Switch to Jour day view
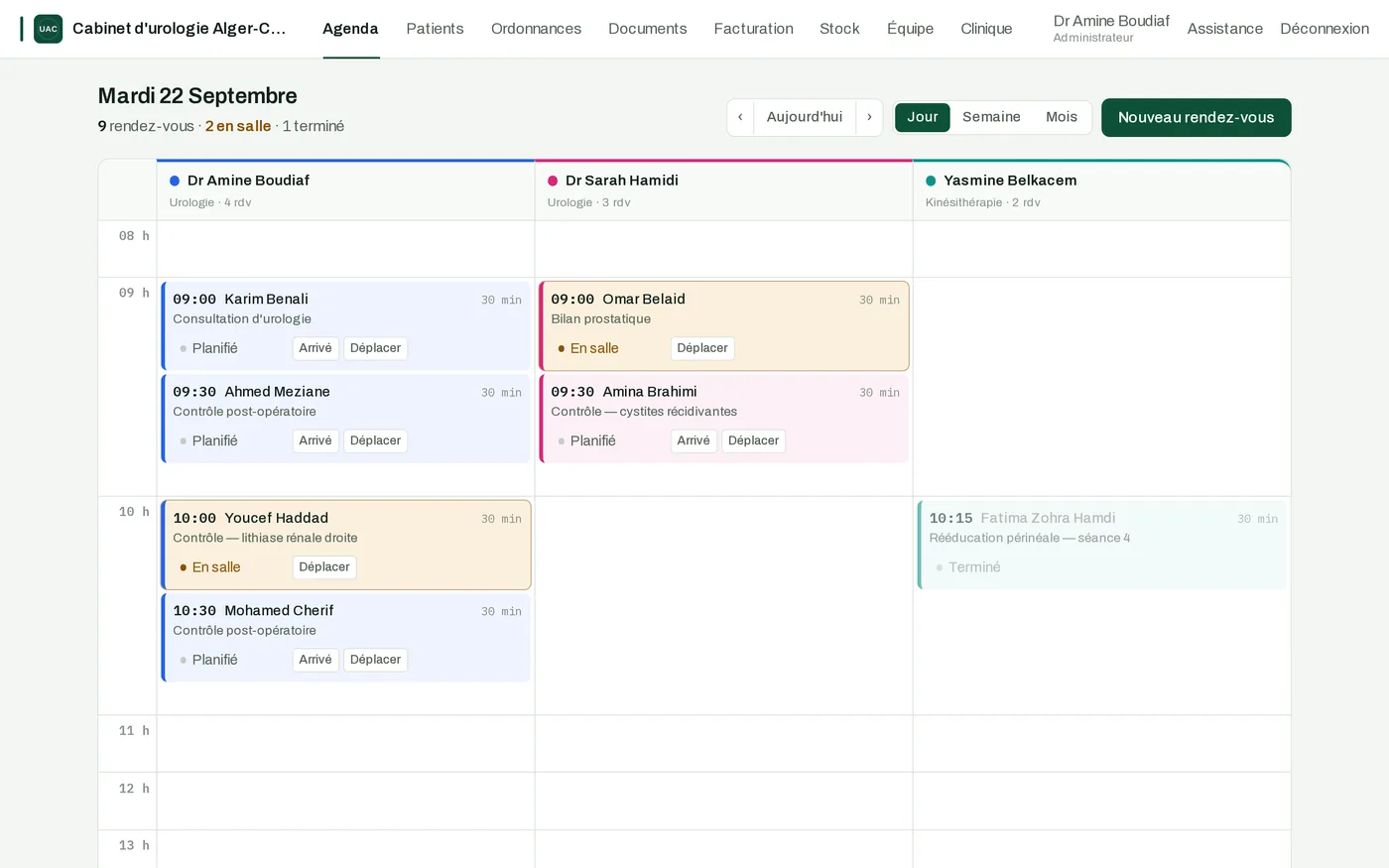1389x868 pixels. (923, 117)
